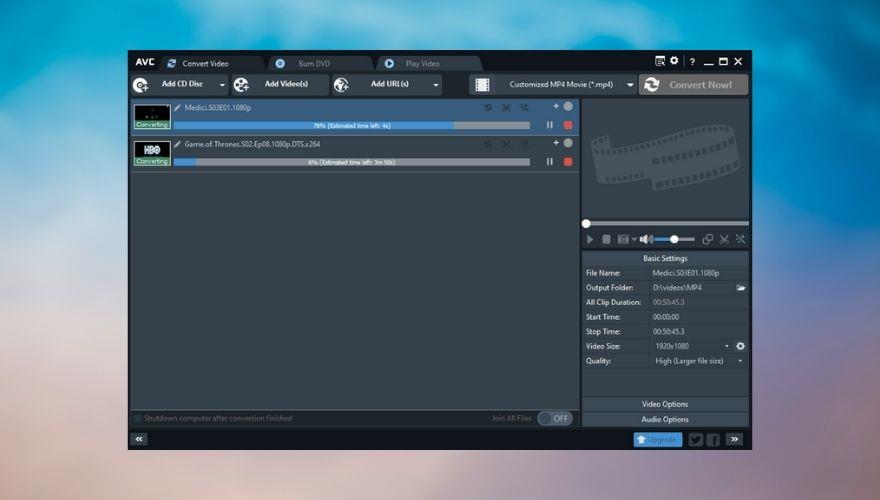Adjust the preview volume slider
The height and width of the screenshot is (500, 880).
click(675, 239)
